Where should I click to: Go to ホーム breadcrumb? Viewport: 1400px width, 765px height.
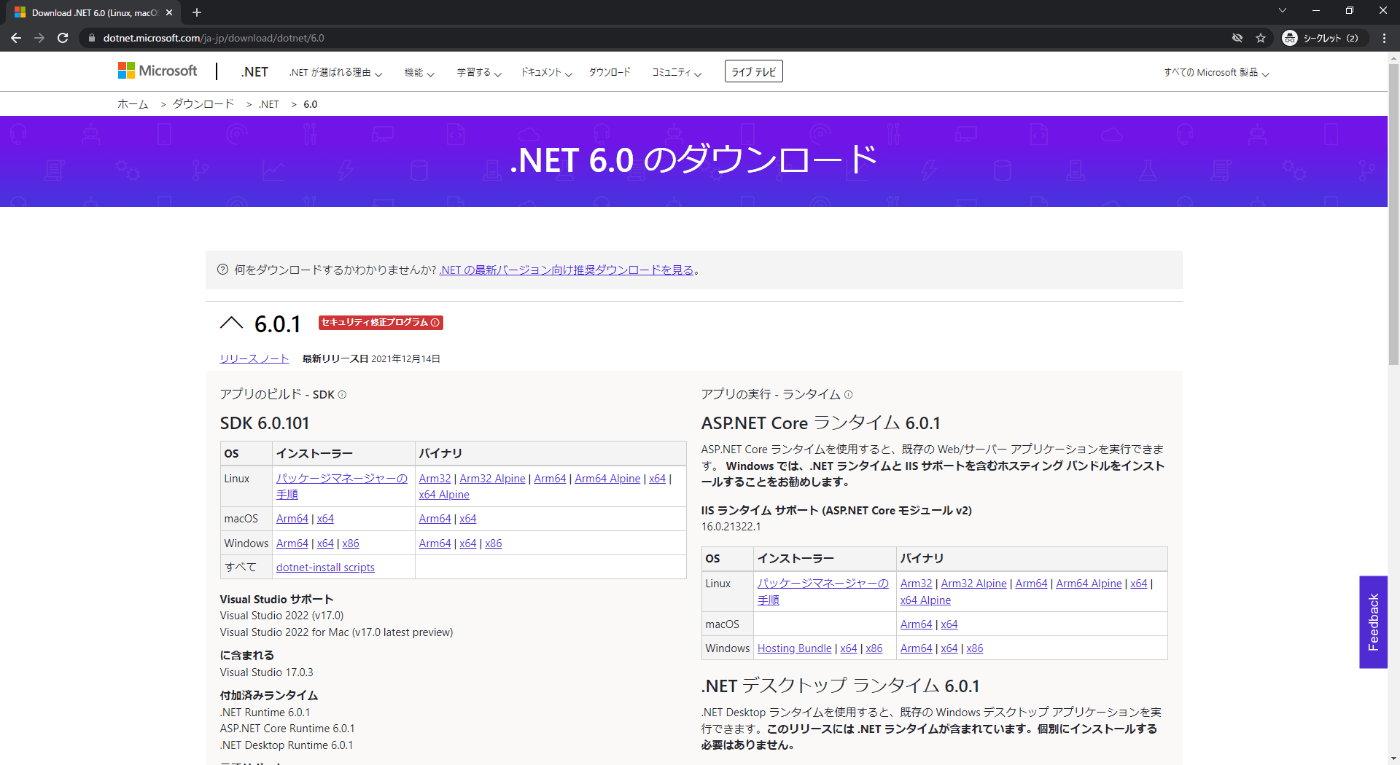pos(133,104)
